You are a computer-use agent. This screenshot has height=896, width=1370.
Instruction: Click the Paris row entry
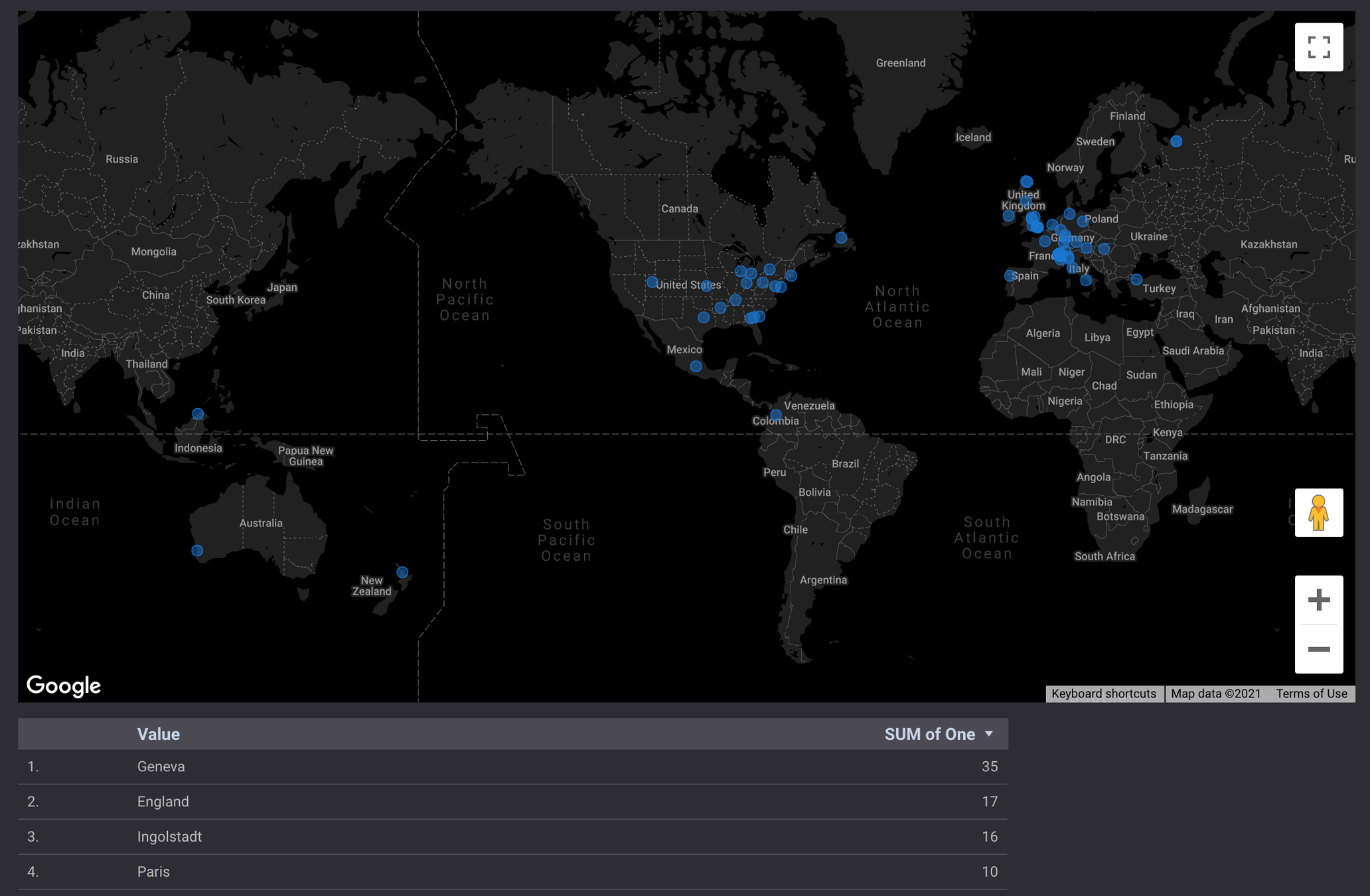153,872
